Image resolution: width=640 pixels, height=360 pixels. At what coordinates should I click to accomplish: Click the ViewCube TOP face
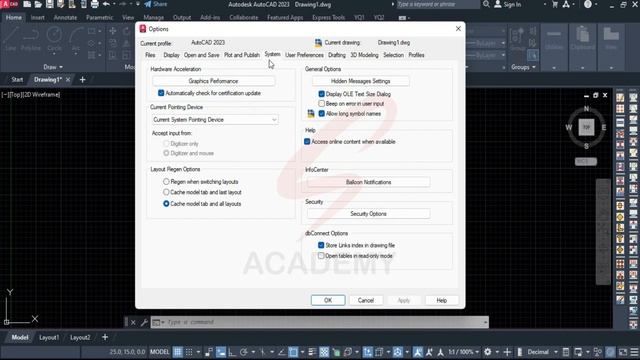pos(587,127)
